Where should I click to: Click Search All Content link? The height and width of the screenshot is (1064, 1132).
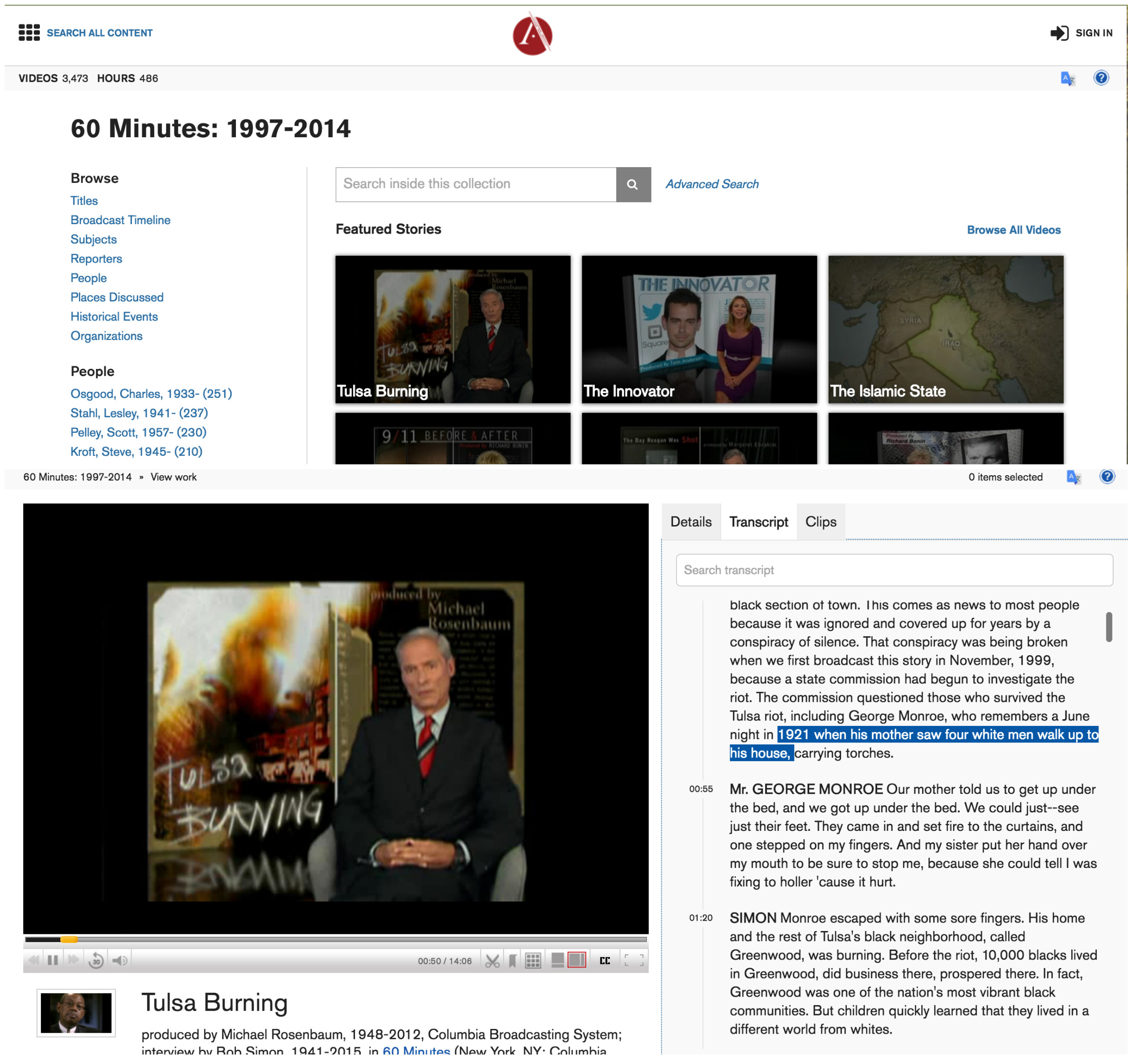pyautogui.click(x=100, y=33)
